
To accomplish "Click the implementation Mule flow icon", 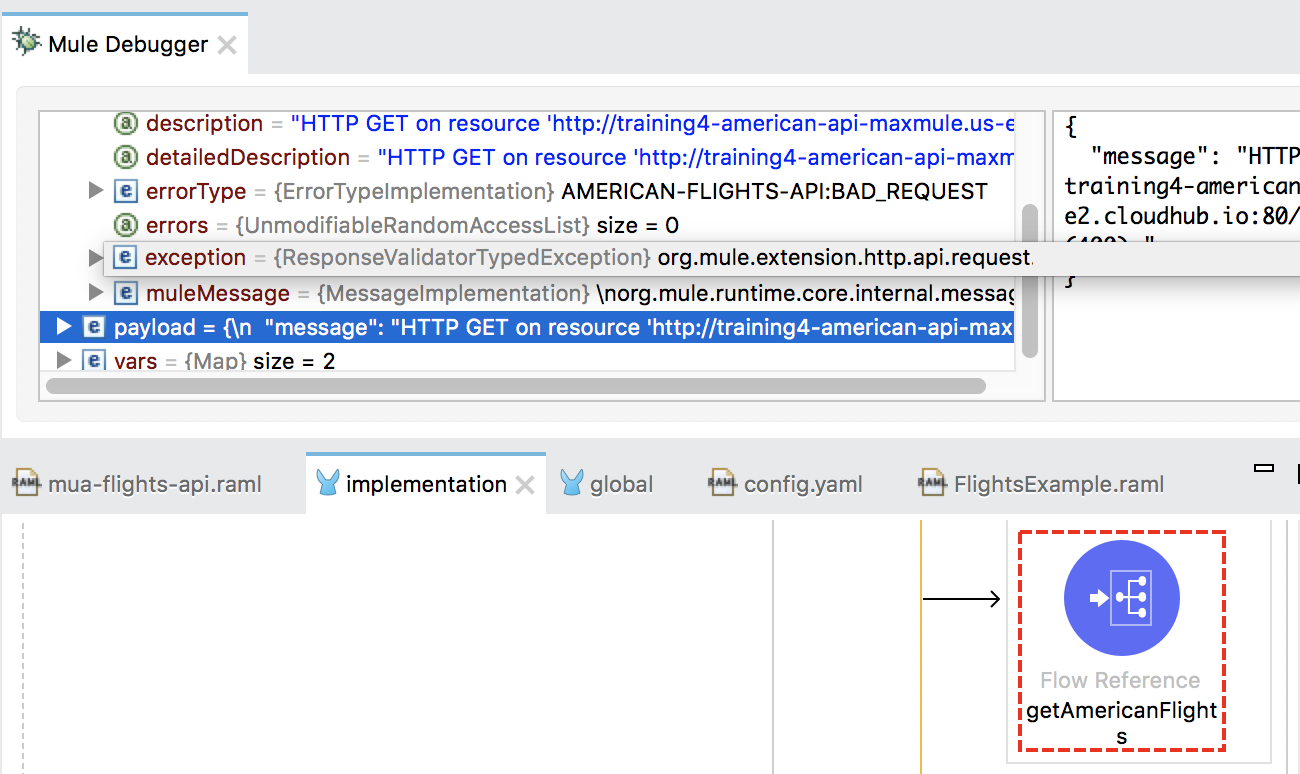I will tap(328, 484).
